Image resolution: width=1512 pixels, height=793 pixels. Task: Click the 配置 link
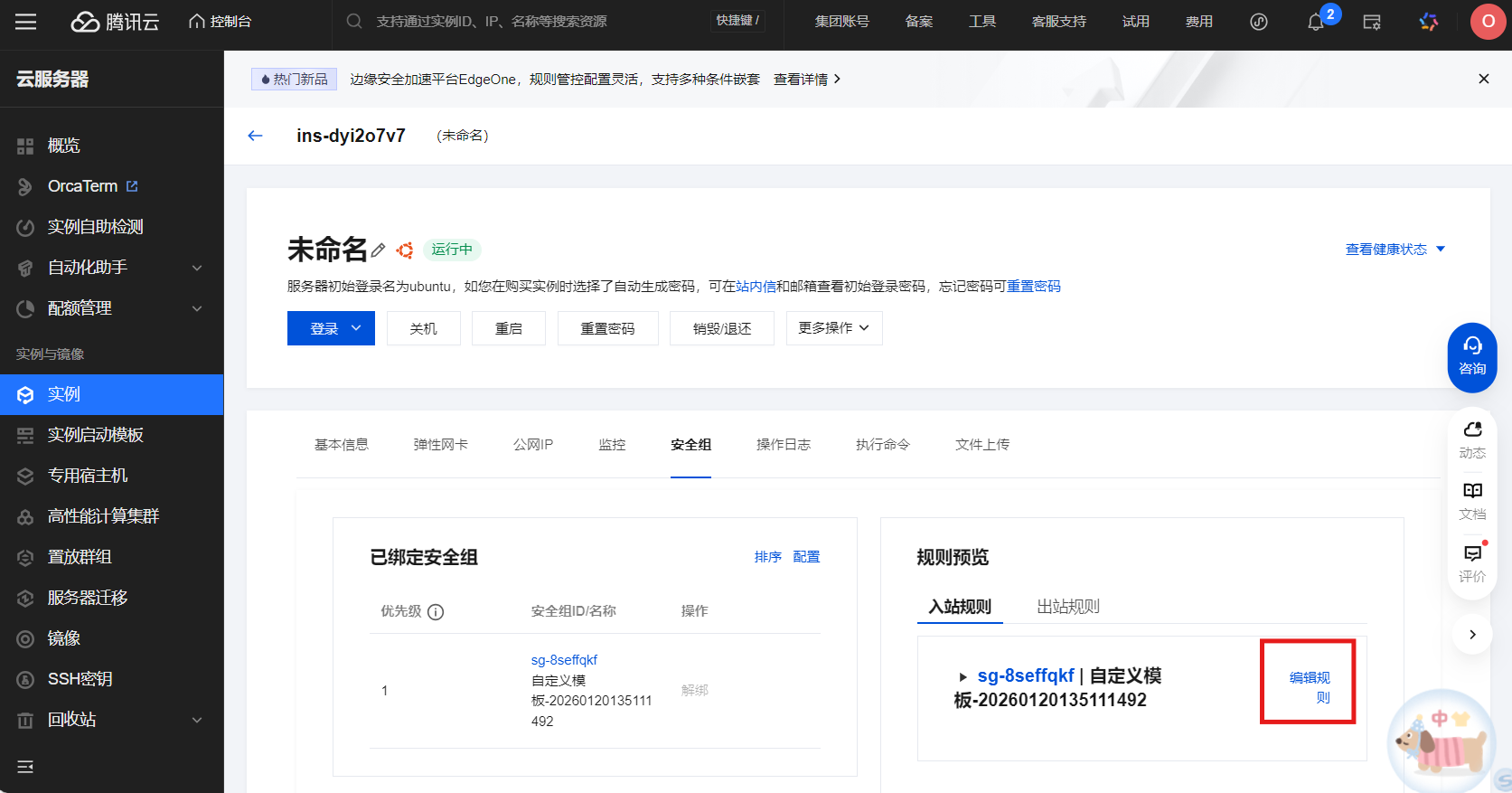[x=806, y=557]
